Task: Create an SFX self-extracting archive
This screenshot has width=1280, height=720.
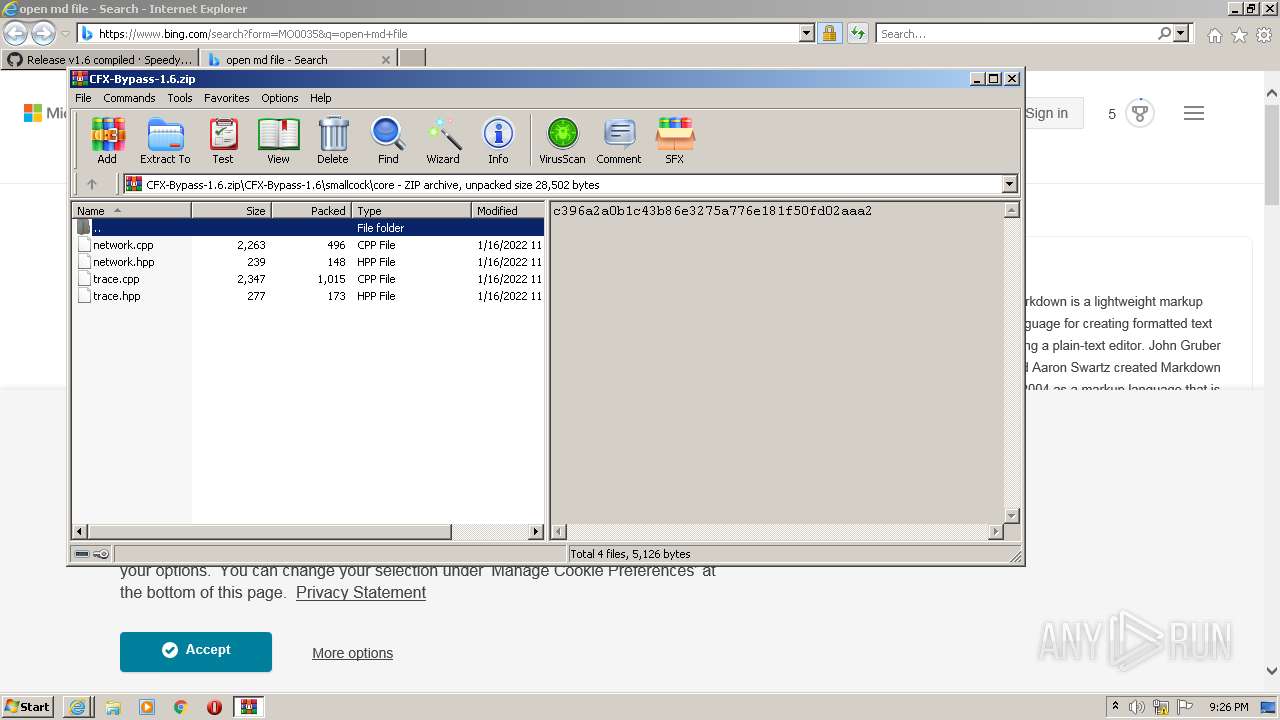Action: (675, 141)
